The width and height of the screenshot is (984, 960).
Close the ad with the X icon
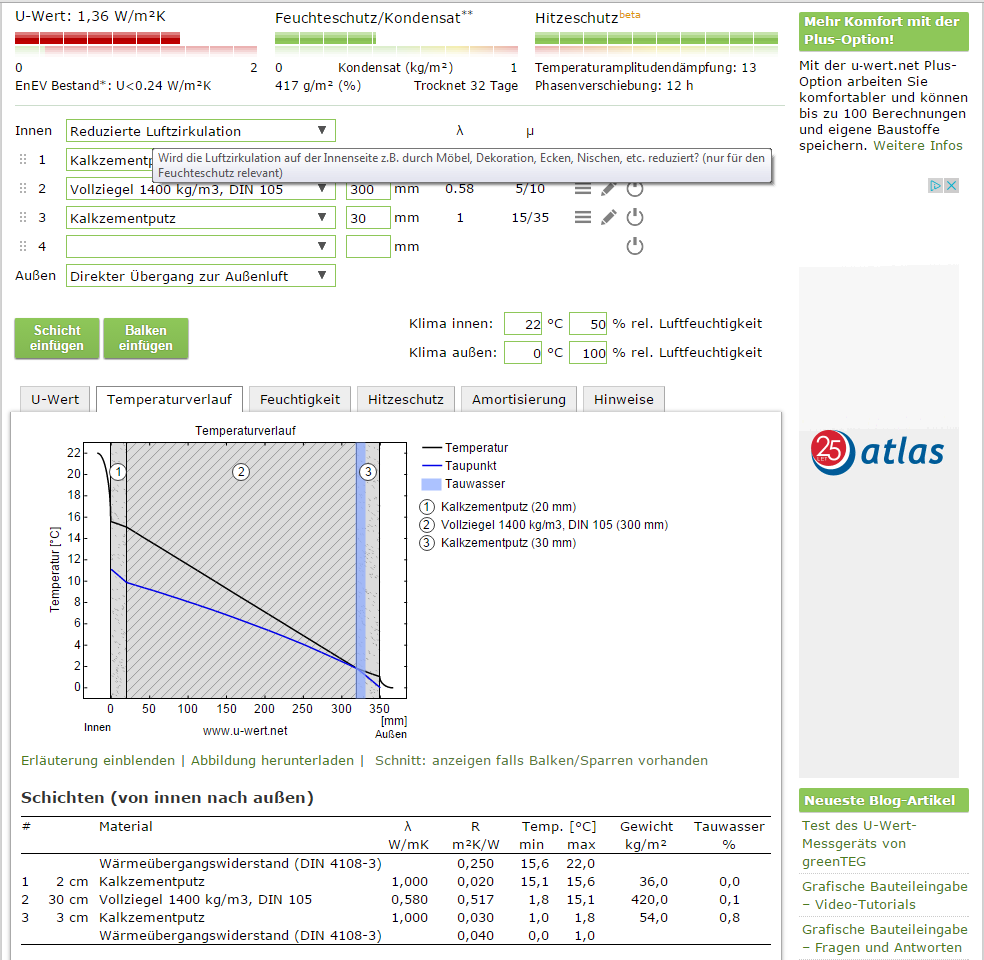click(x=952, y=186)
